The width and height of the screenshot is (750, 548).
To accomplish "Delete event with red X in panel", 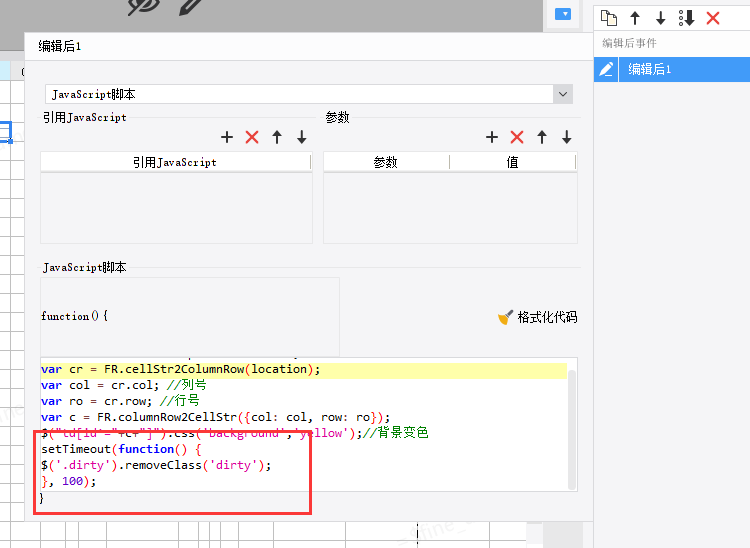I will (713, 18).
